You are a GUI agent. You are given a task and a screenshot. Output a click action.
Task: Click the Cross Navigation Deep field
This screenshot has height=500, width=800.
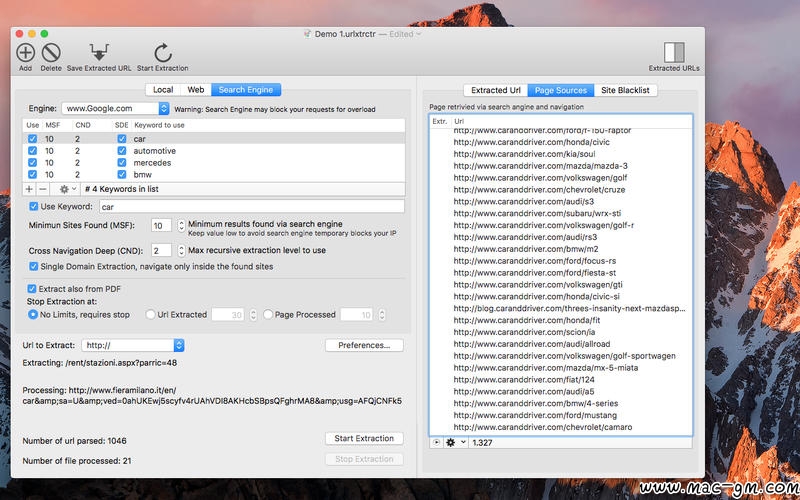point(161,251)
